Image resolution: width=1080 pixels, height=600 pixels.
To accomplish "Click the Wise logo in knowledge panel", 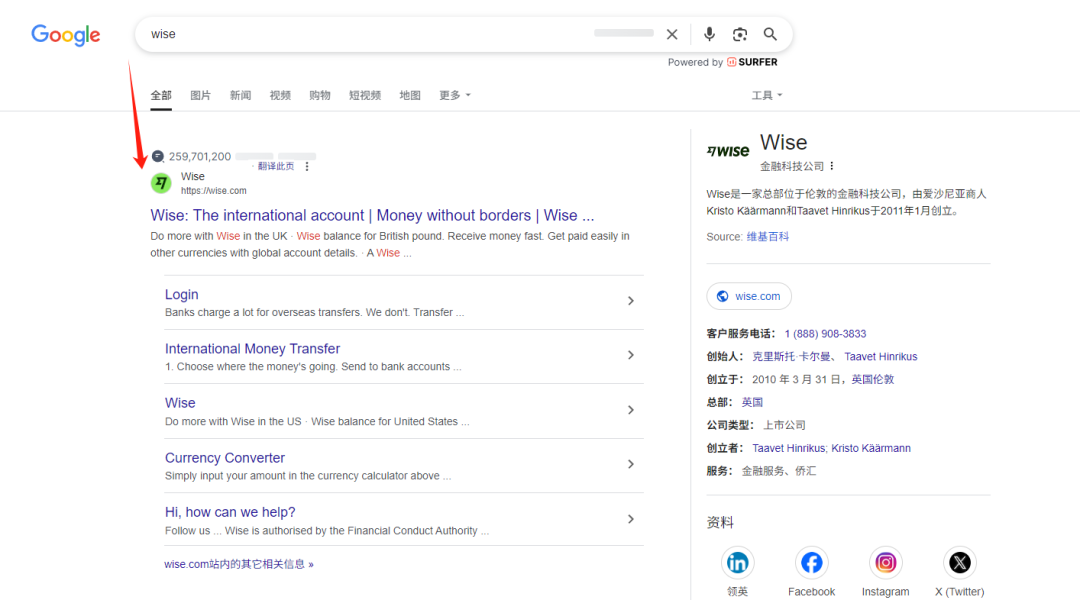I will (x=728, y=151).
